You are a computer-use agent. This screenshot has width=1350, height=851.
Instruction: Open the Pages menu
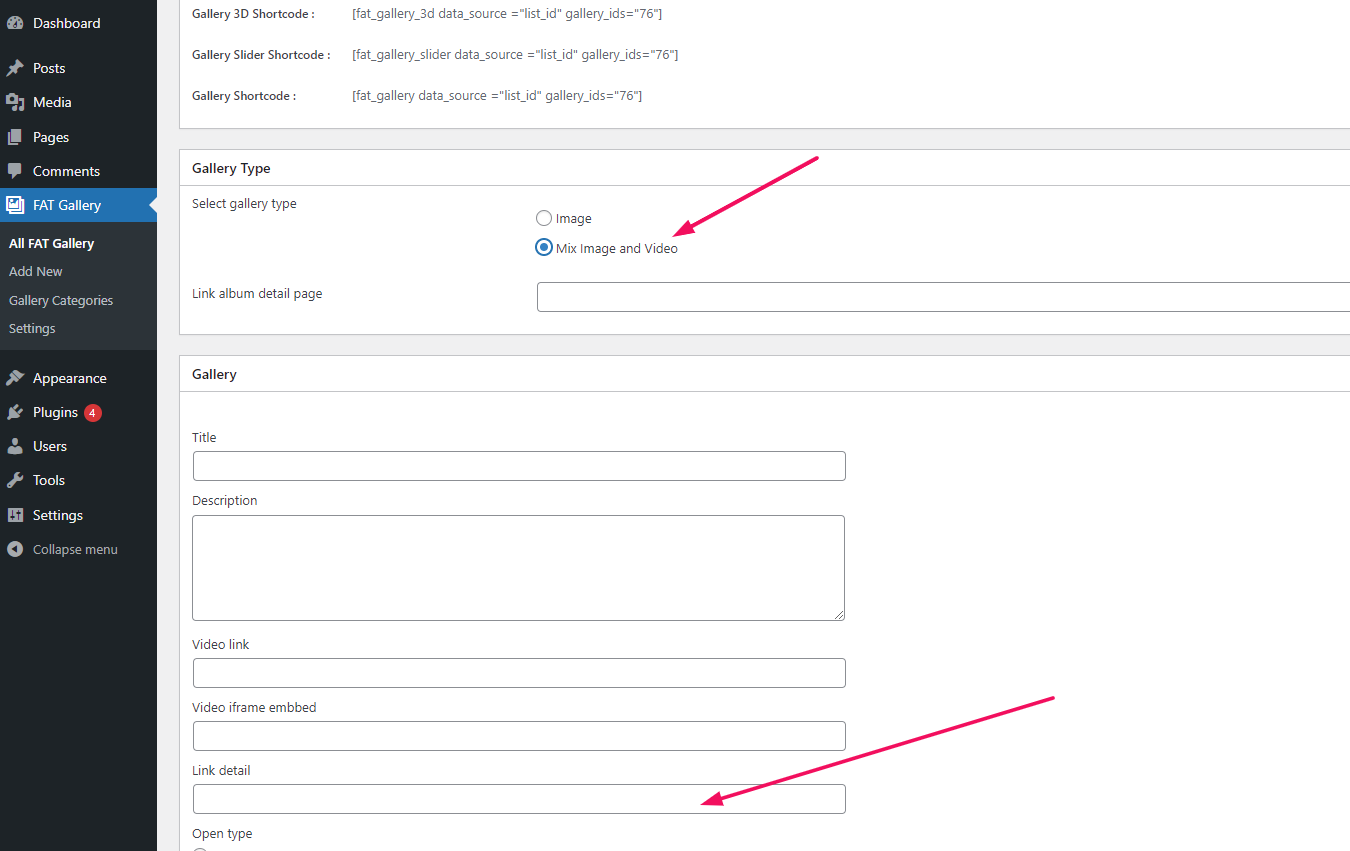pos(78,137)
